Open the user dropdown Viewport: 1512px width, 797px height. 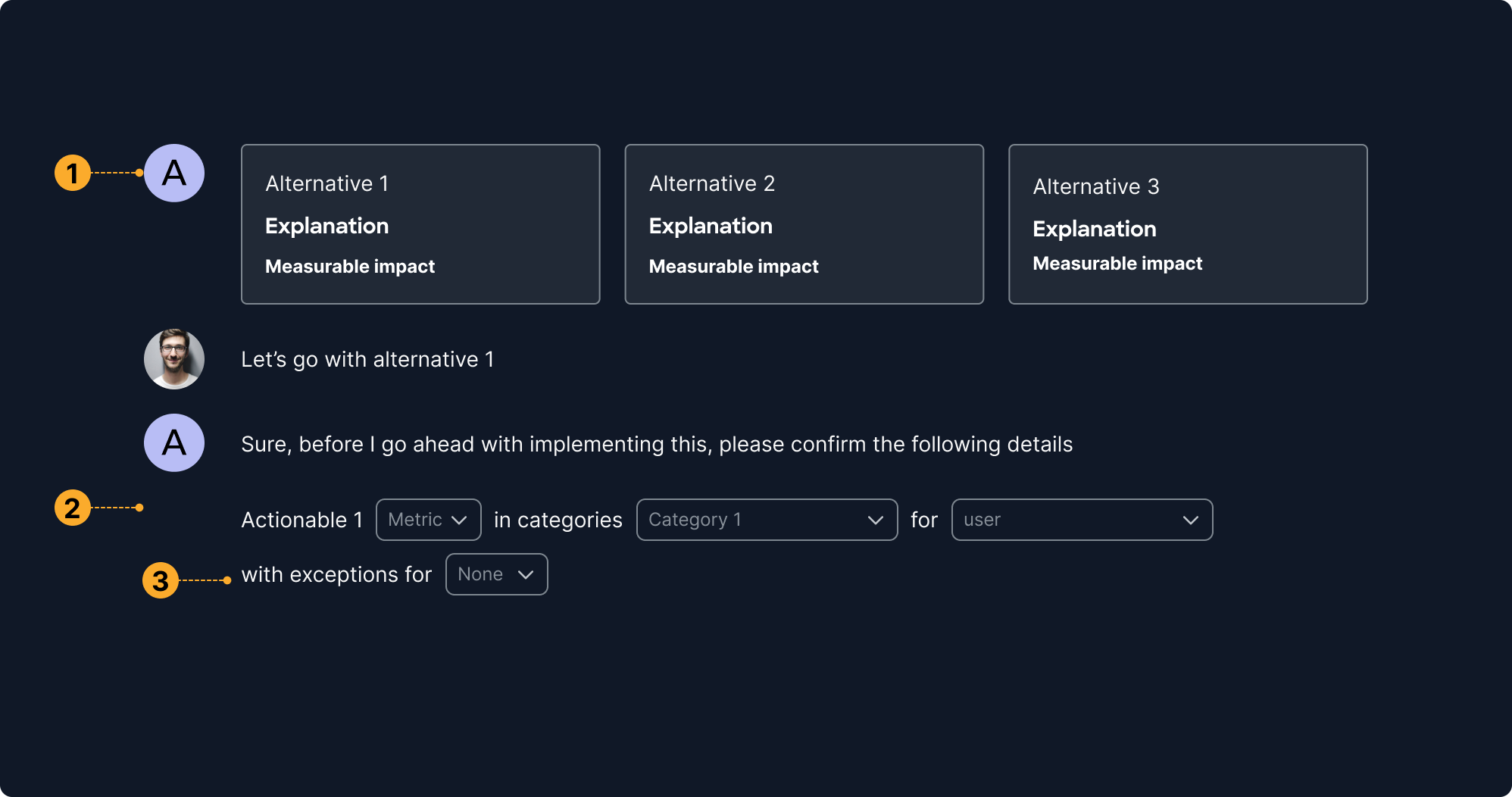(1081, 520)
